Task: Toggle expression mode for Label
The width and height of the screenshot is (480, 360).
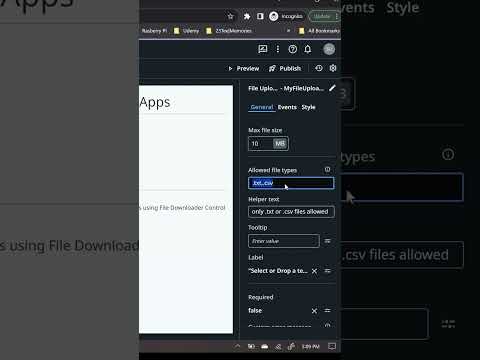Action: pos(328,271)
